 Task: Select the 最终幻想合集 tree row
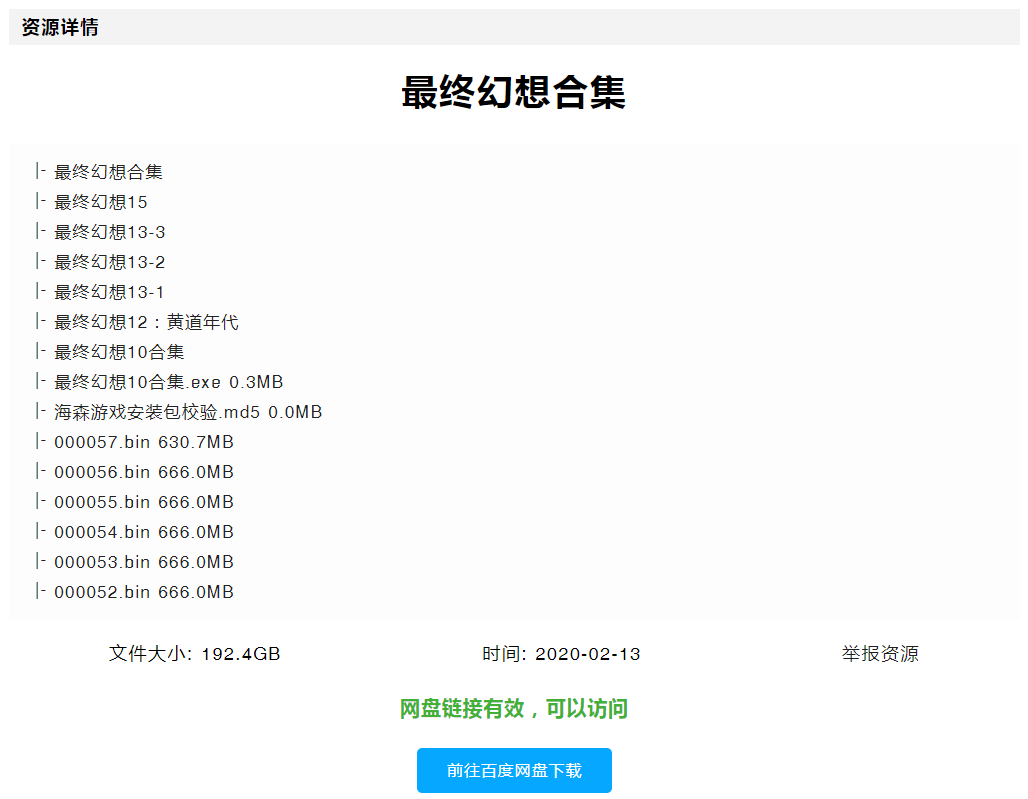[x=108, y=172]
